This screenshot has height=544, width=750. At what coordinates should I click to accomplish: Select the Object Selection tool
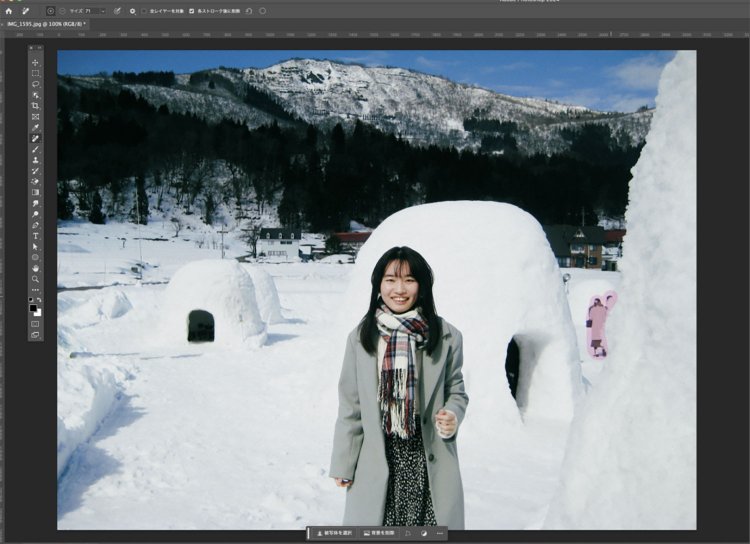(35, 95)
